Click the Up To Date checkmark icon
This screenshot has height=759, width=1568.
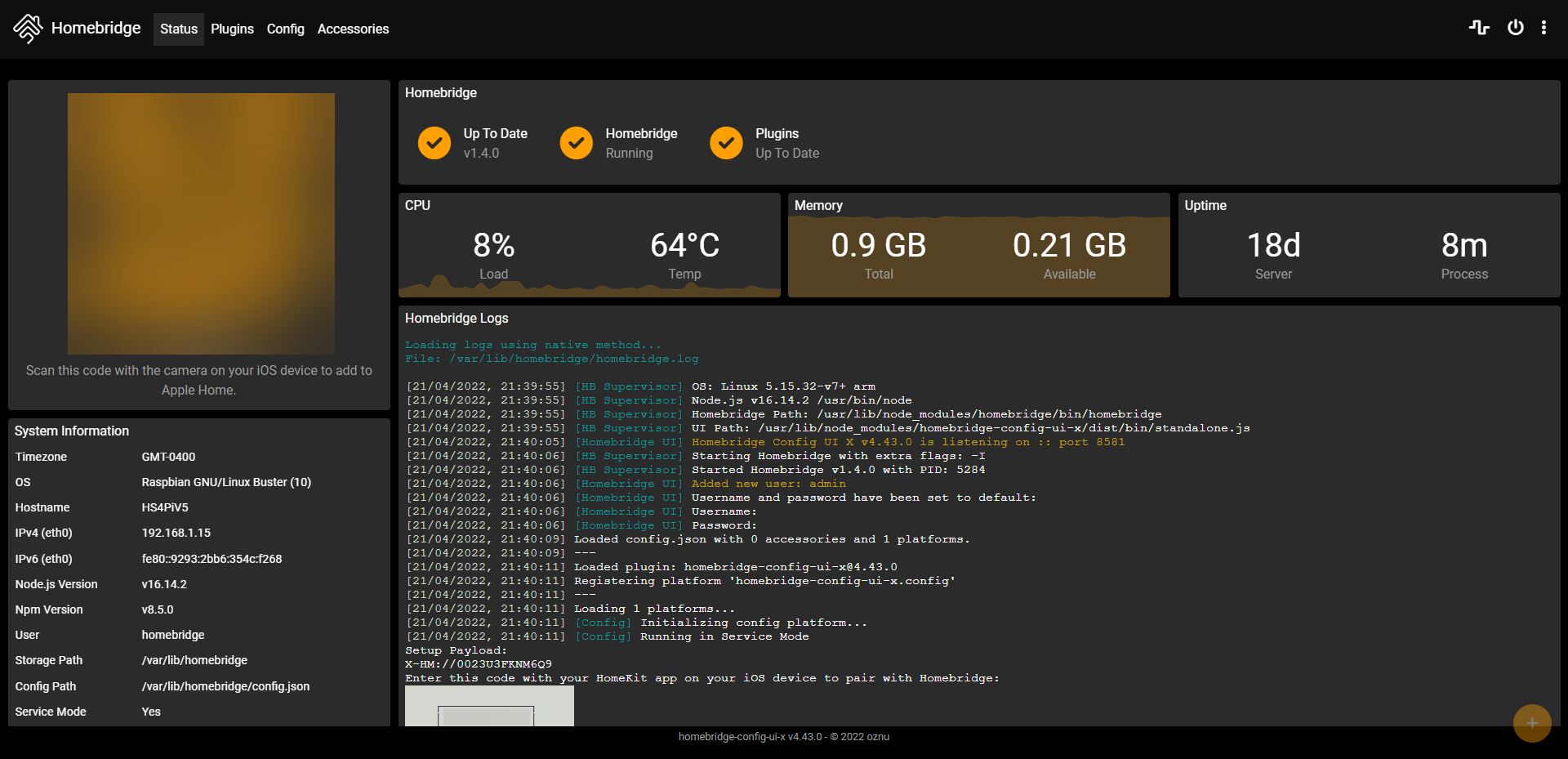pos(434,143)
